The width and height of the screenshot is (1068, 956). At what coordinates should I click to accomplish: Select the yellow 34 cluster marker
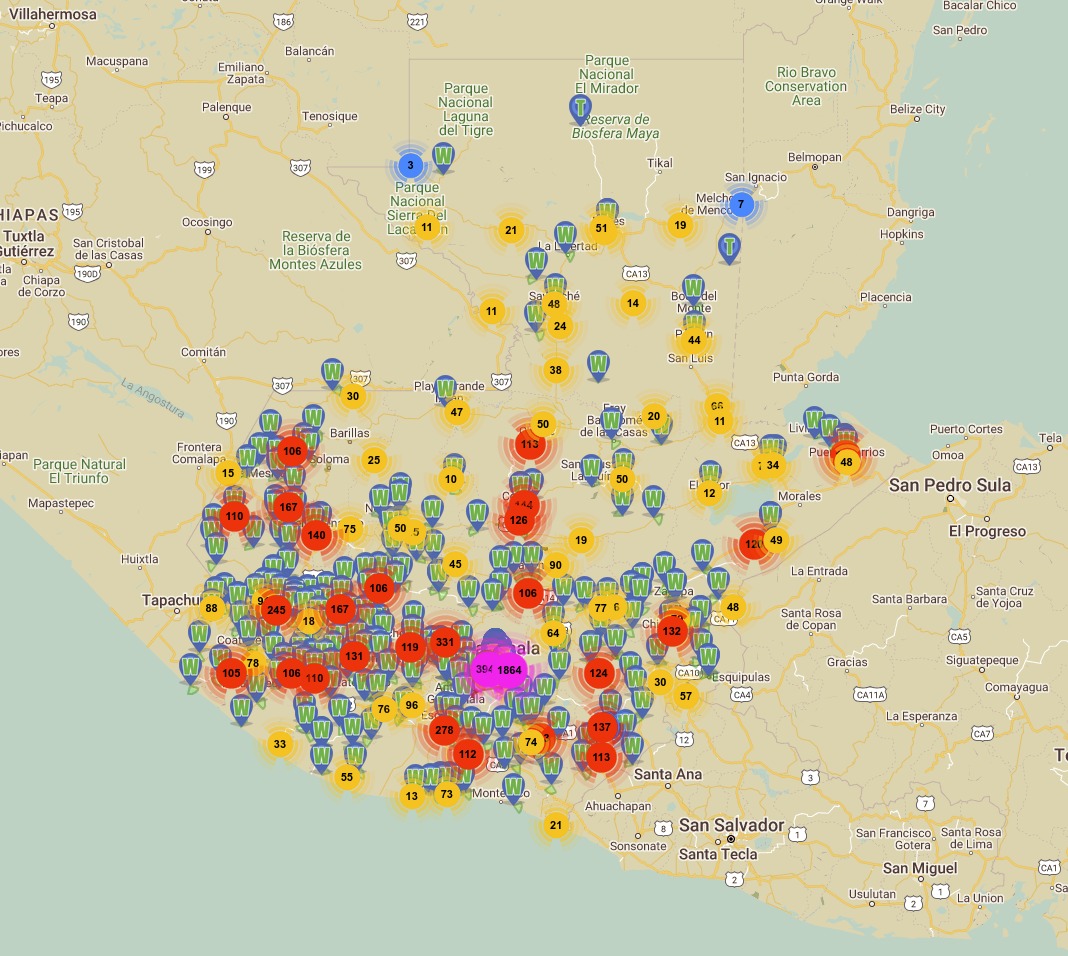point(772,466)
